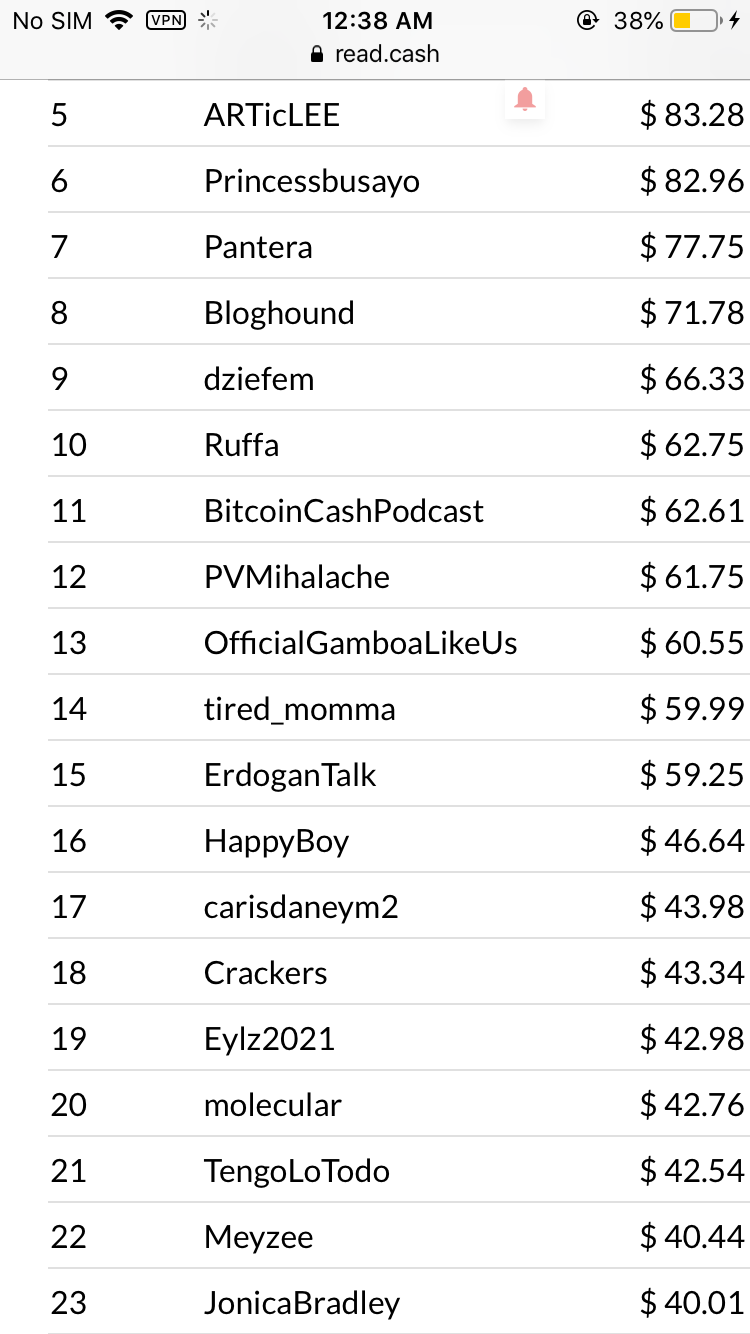
Task: Tap the read.cash address bar
Action: click(x=375, y=54)
